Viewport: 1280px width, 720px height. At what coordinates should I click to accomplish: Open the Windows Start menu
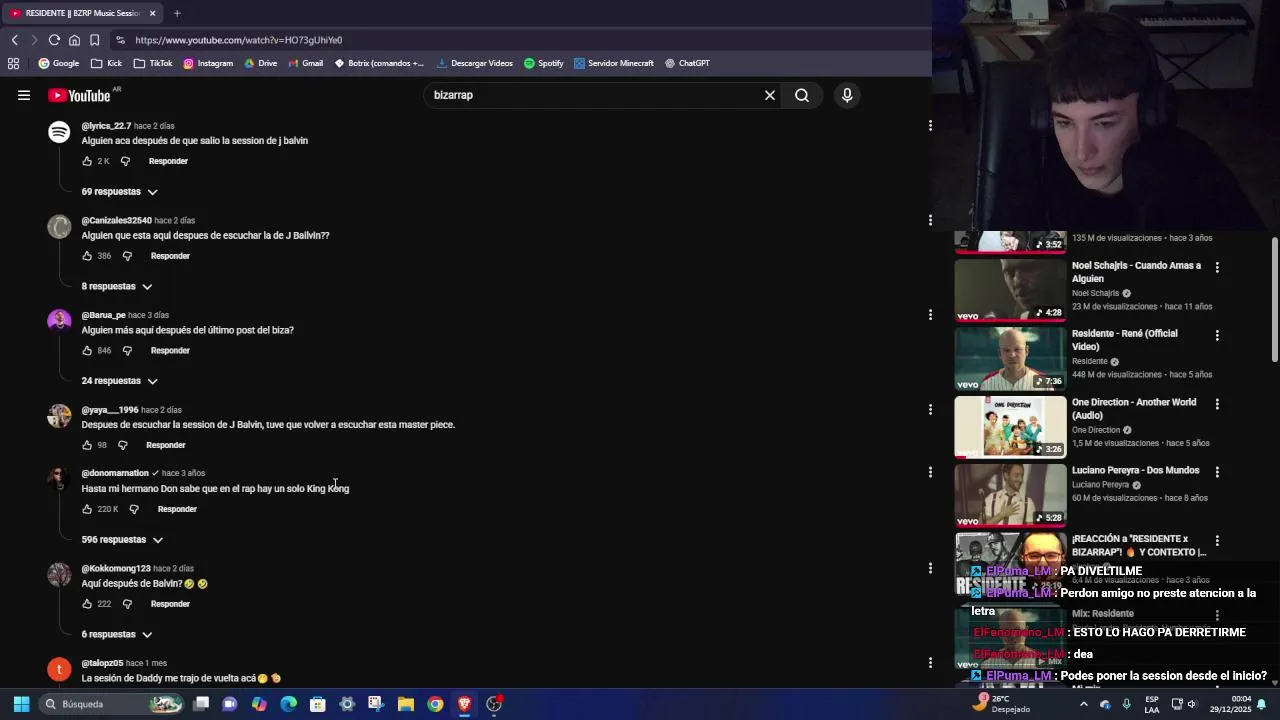click(21, 704)
